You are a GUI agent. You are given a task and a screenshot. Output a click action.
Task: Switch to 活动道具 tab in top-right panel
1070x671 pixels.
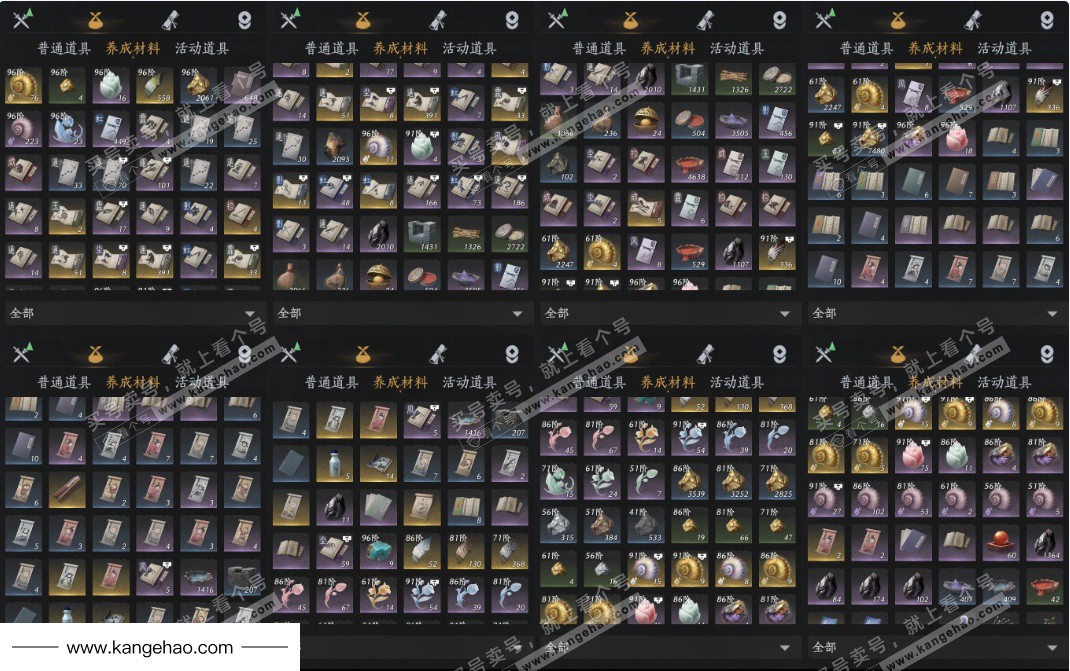point(1004,48)
